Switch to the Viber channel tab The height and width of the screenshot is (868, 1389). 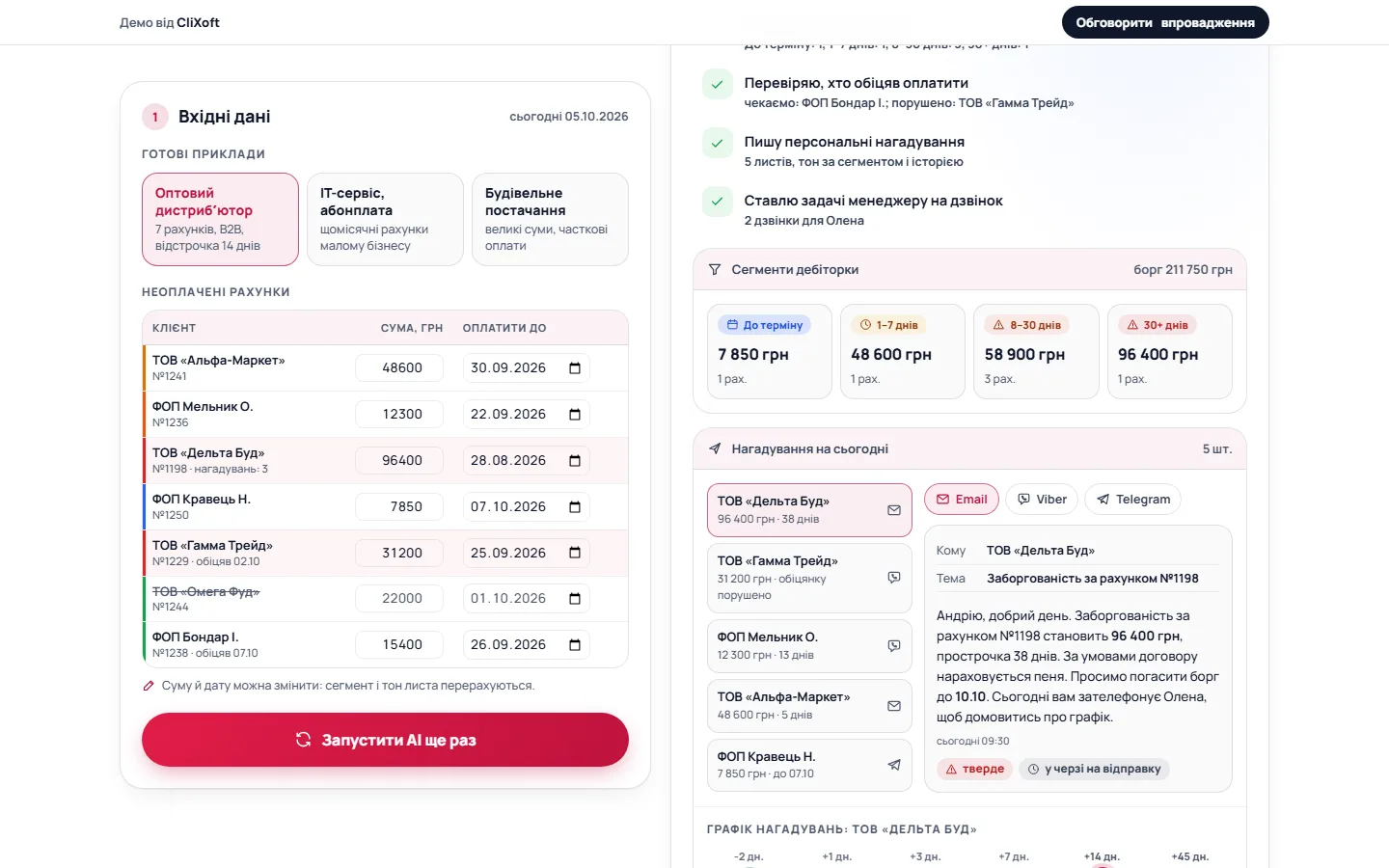tap(1042, 500)
